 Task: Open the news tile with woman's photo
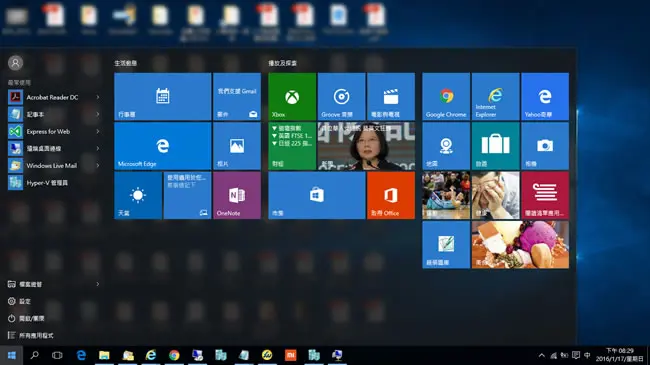pos(366,146)
